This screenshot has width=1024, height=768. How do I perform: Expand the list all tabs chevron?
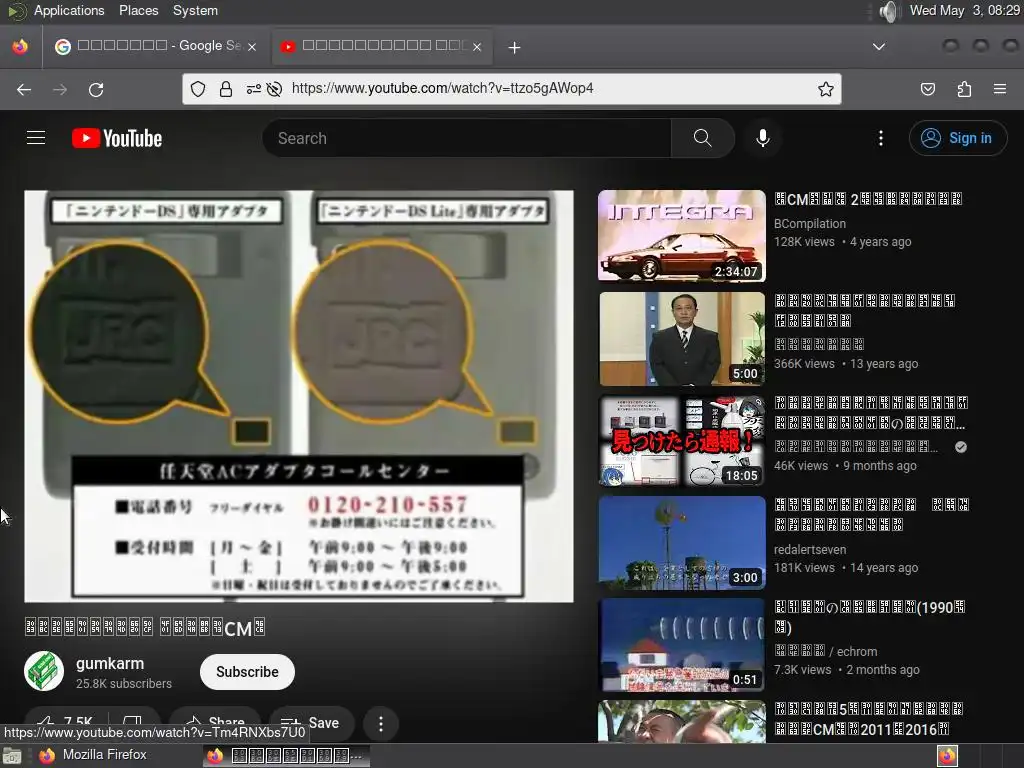pos(879,46)
